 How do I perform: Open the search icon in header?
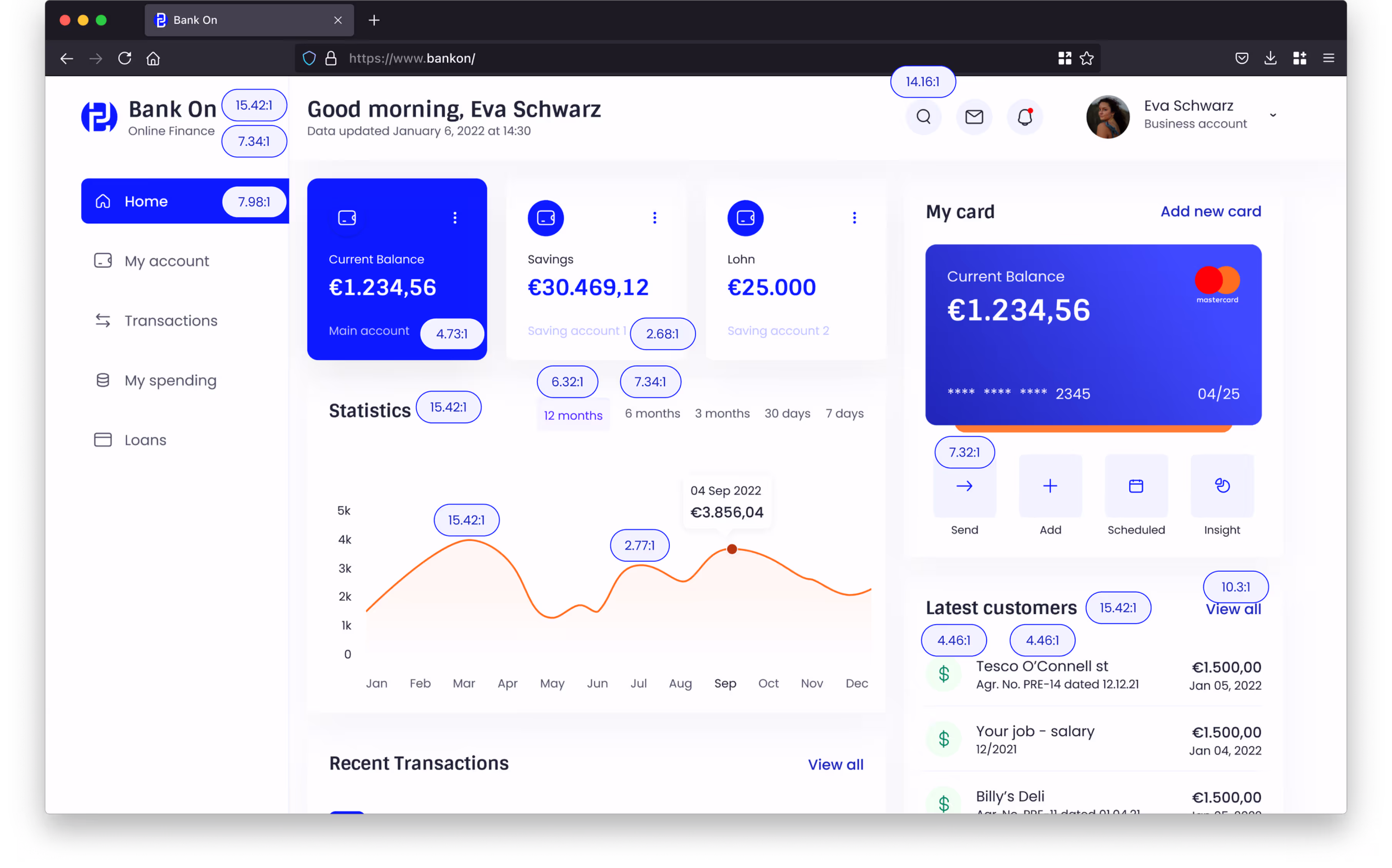[x=923, y=117]
